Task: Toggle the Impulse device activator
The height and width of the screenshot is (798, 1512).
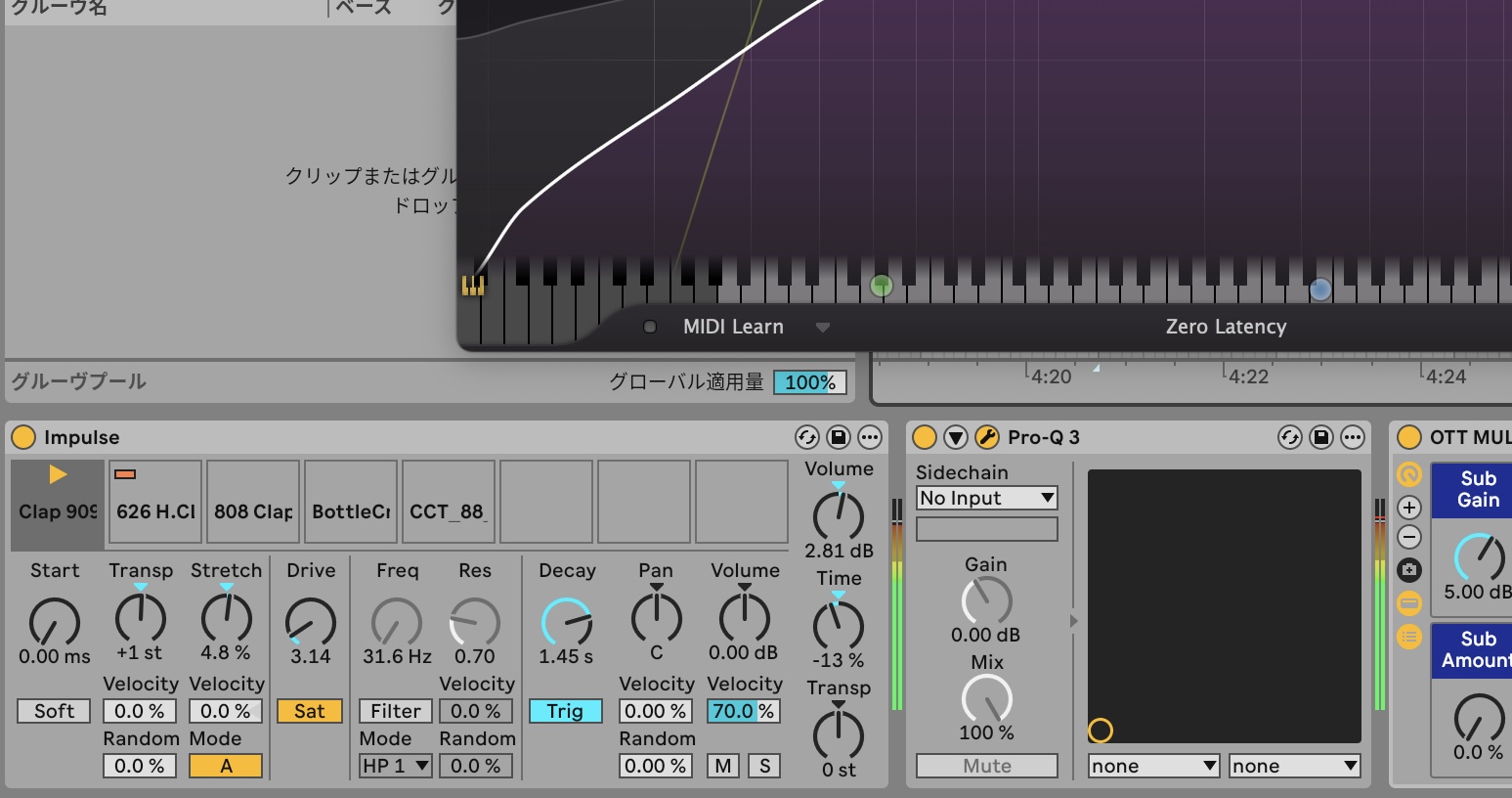Action: [23, 437]
